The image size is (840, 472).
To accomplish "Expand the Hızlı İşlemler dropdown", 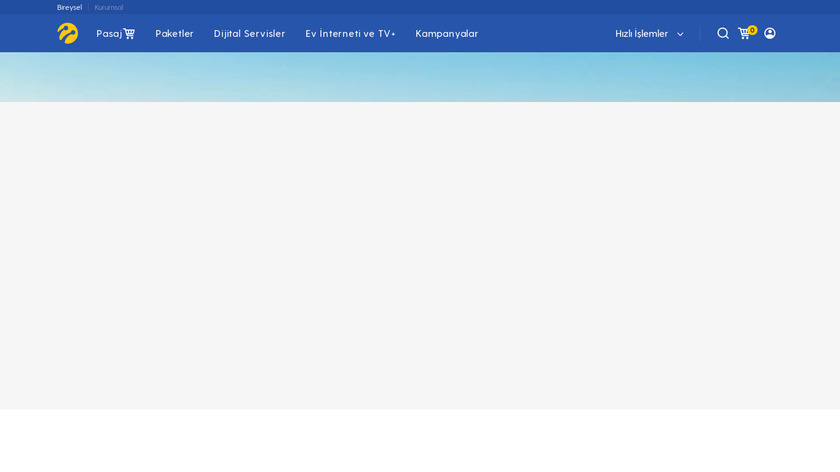I will coord(649,34).
